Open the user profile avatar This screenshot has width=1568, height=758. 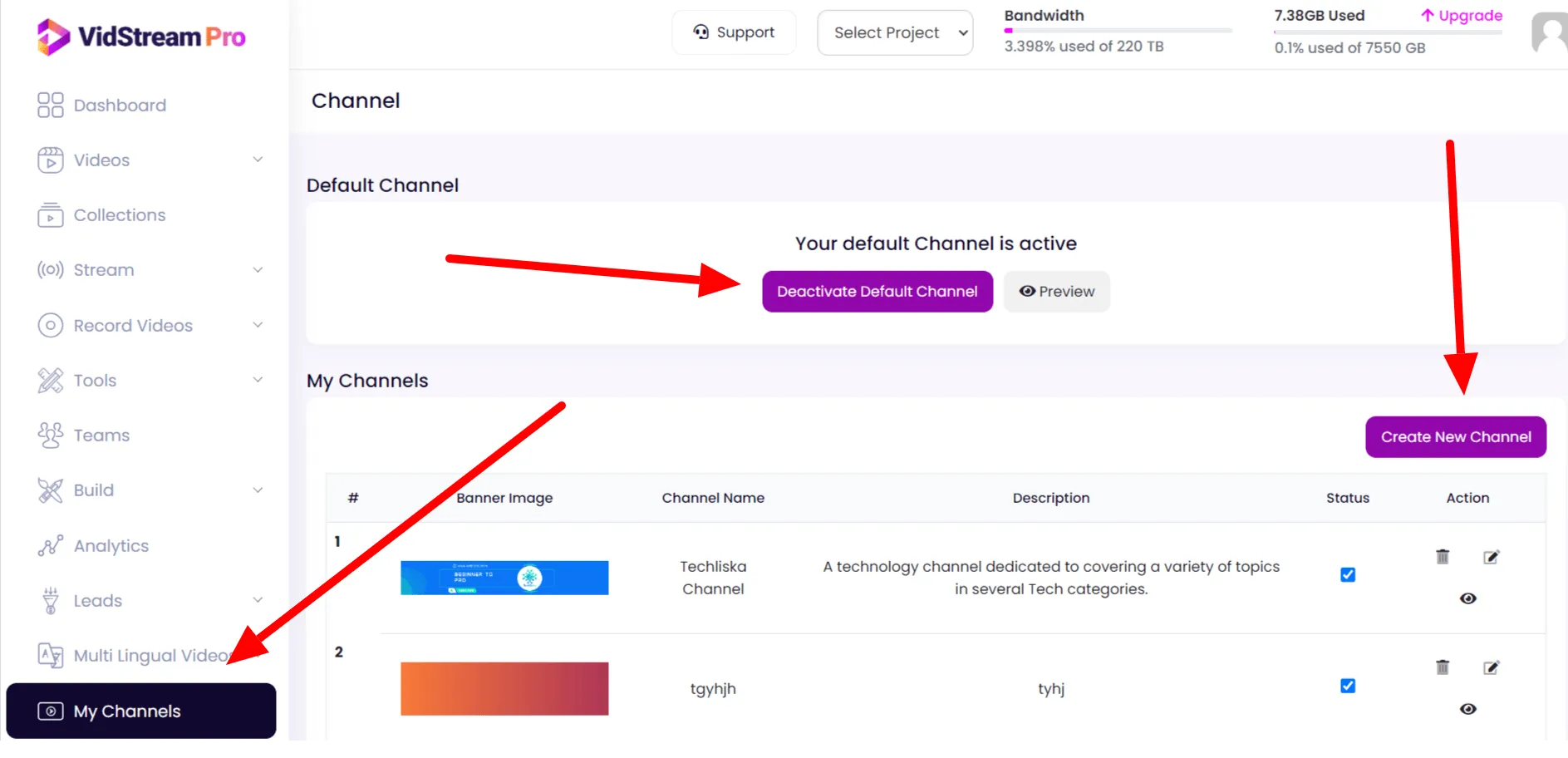1549,34
